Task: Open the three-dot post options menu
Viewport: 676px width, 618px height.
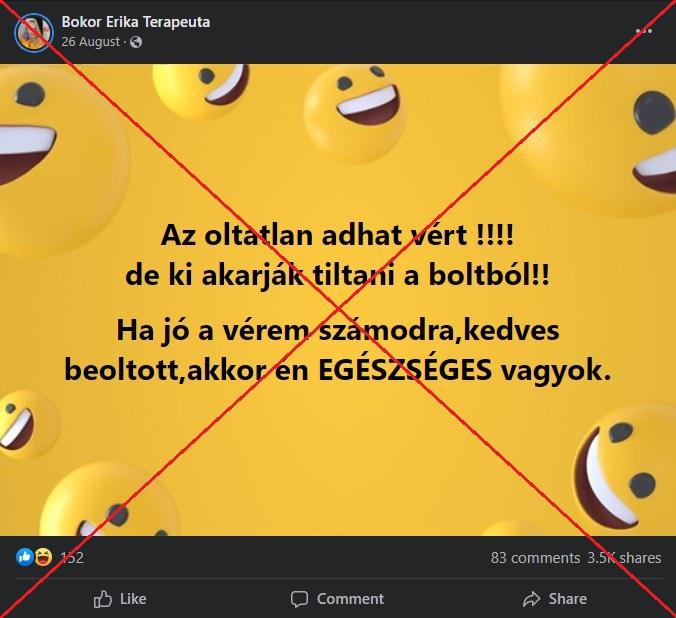Action: tap(644, 31)
